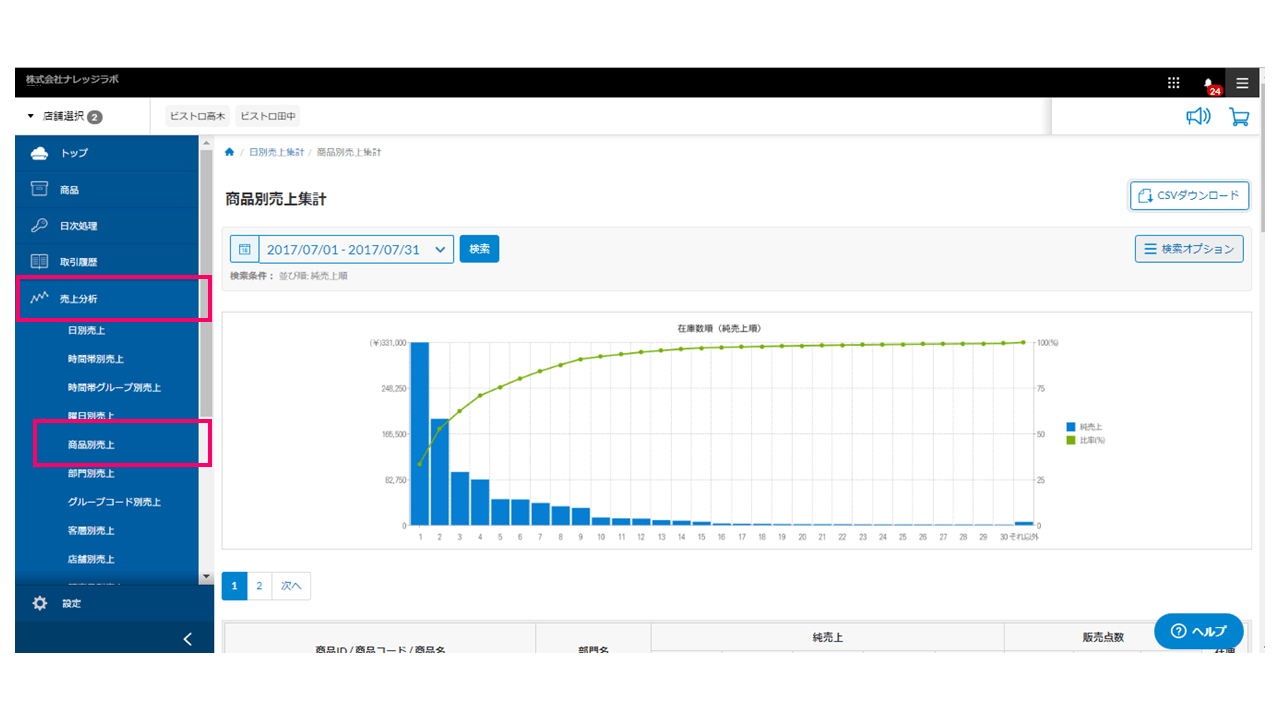This screenshot has width=1280, height=720.
Task: Click the home breadcrumb icon
Action: tap(230, 152)
